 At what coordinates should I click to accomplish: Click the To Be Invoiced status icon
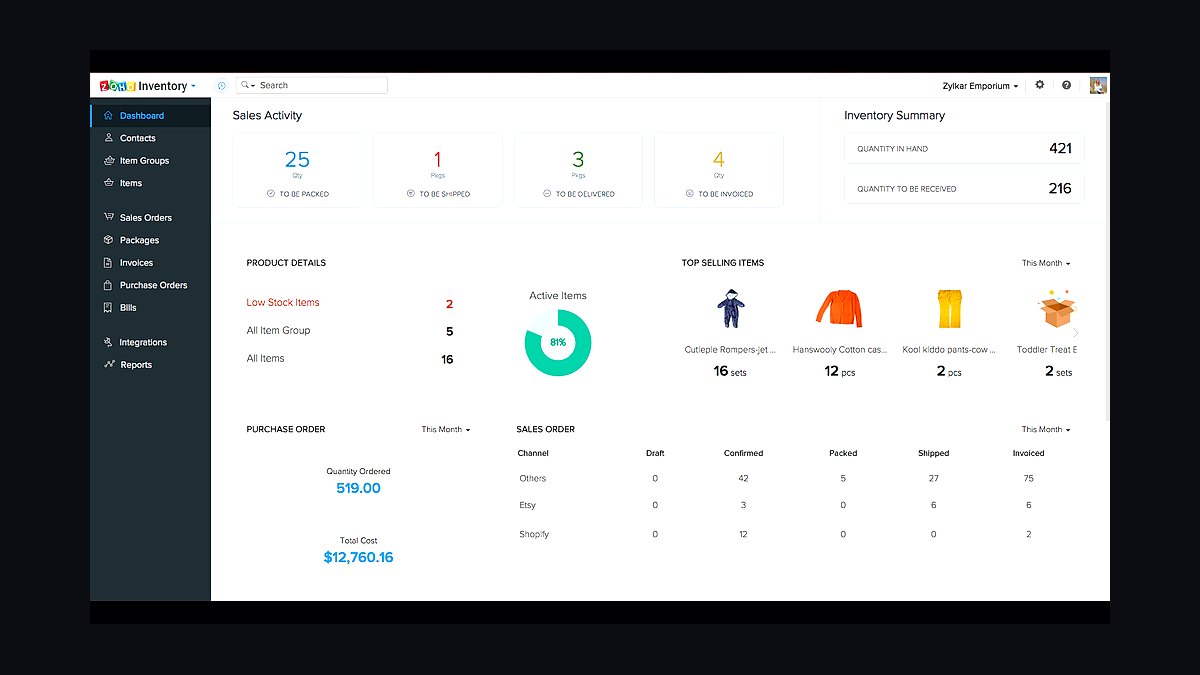(690, 194)
